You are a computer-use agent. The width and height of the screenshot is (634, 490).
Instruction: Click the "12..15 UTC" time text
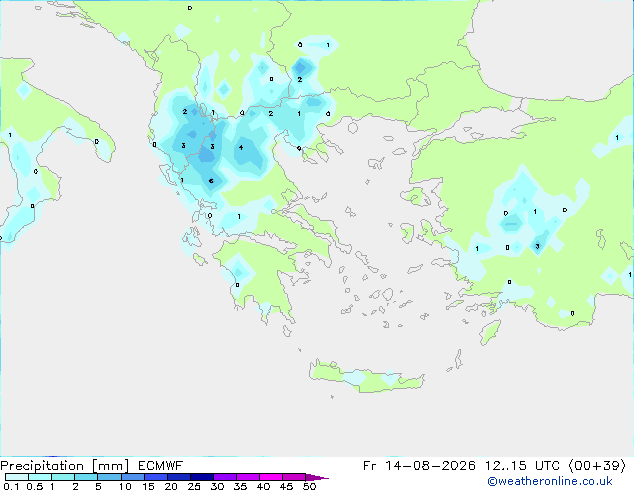pyautogui.click(x=522, y=466)
